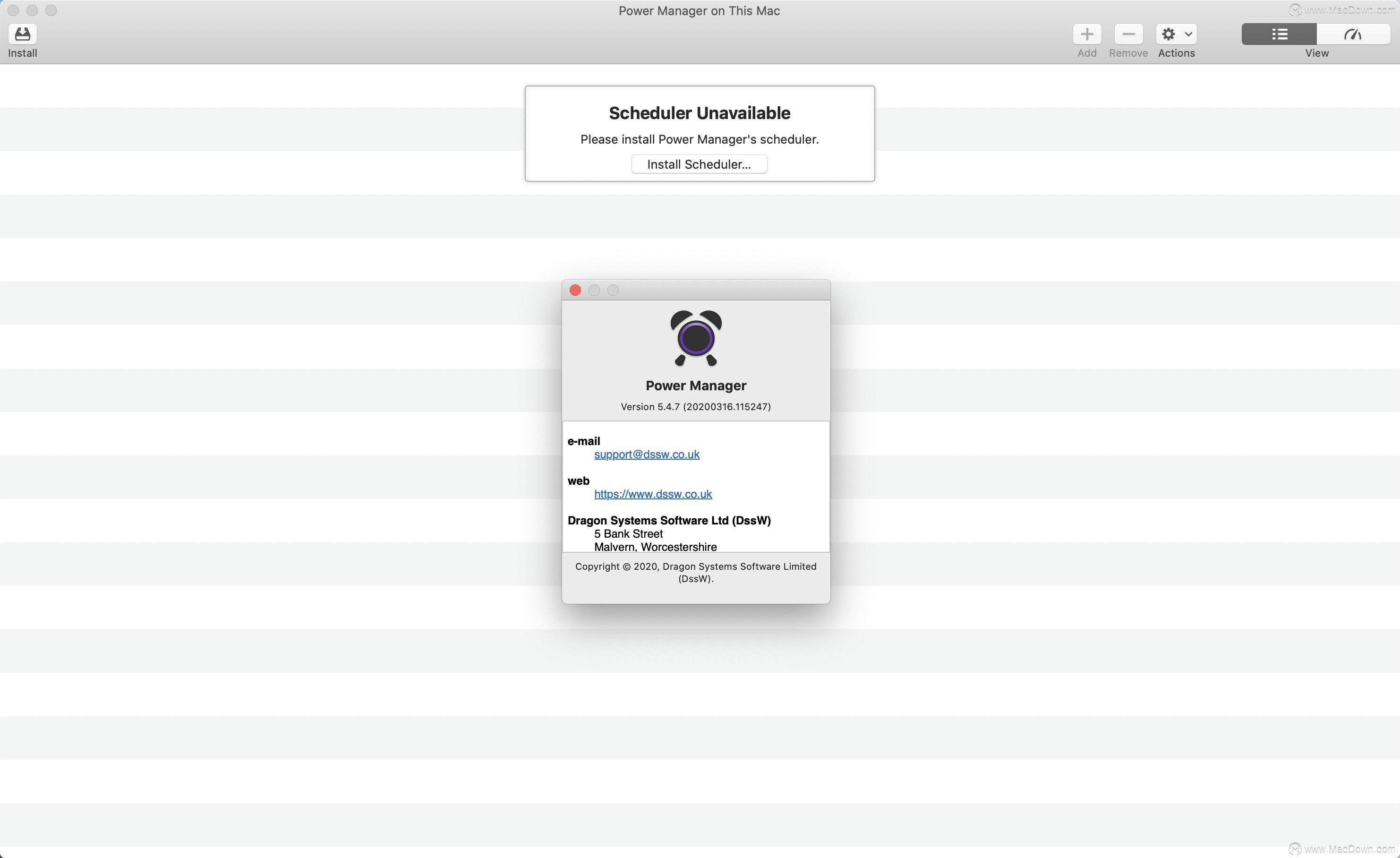Click the Power Manager app name text
1400x858 pixels.
pyautogui.click(x=695, y=386)
